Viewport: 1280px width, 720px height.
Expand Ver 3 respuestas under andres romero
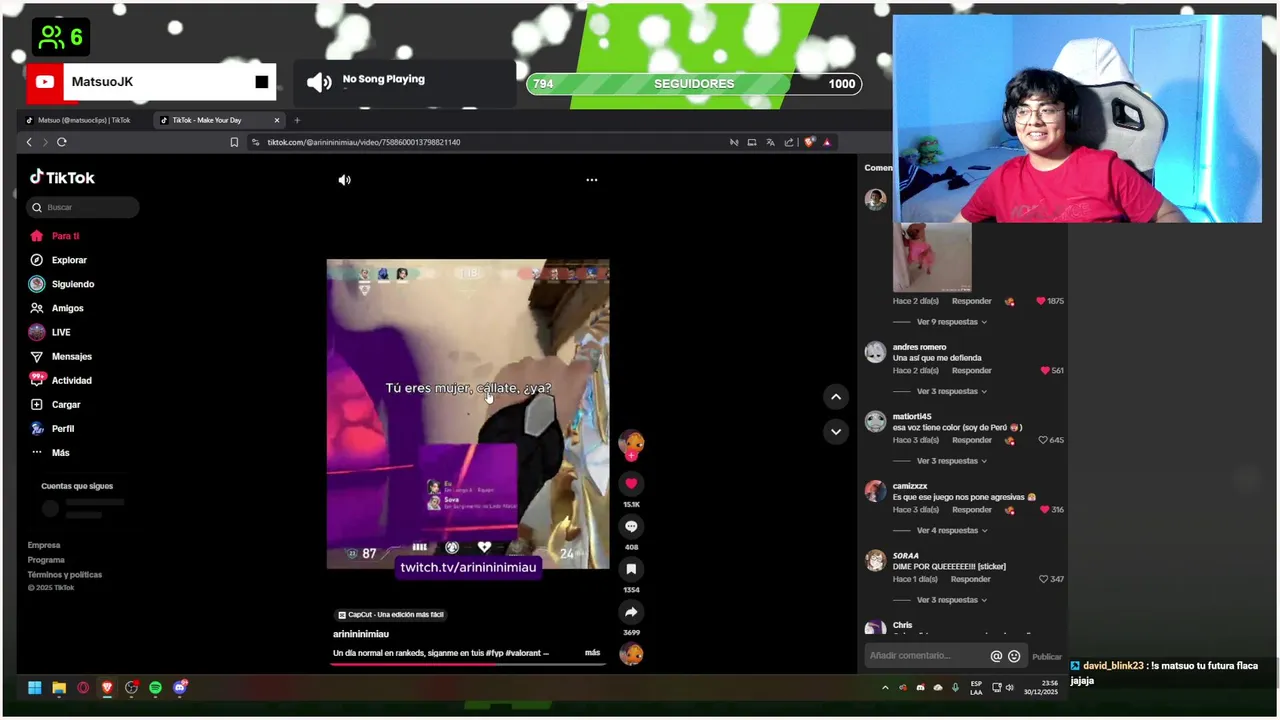pos(952,391)
